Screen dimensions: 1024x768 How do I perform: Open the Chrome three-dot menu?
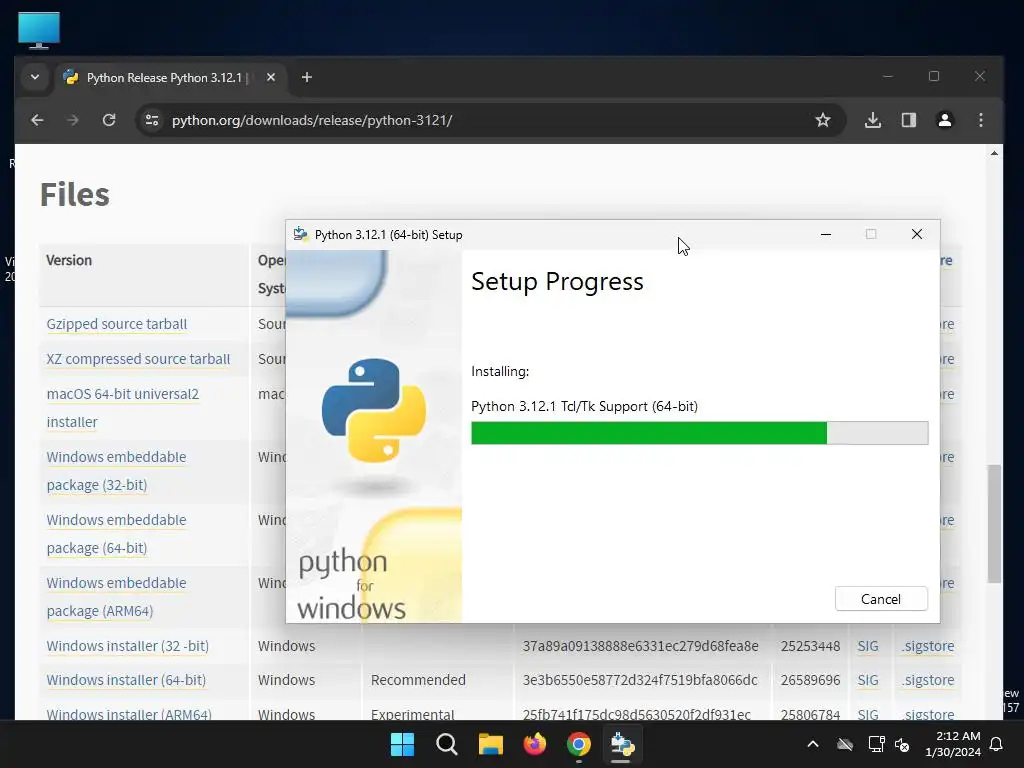pyautogui.click(x=980, y=120)
